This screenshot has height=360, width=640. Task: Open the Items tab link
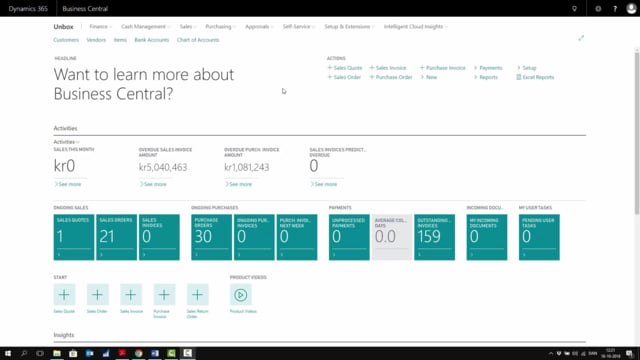tap(120, 40)
